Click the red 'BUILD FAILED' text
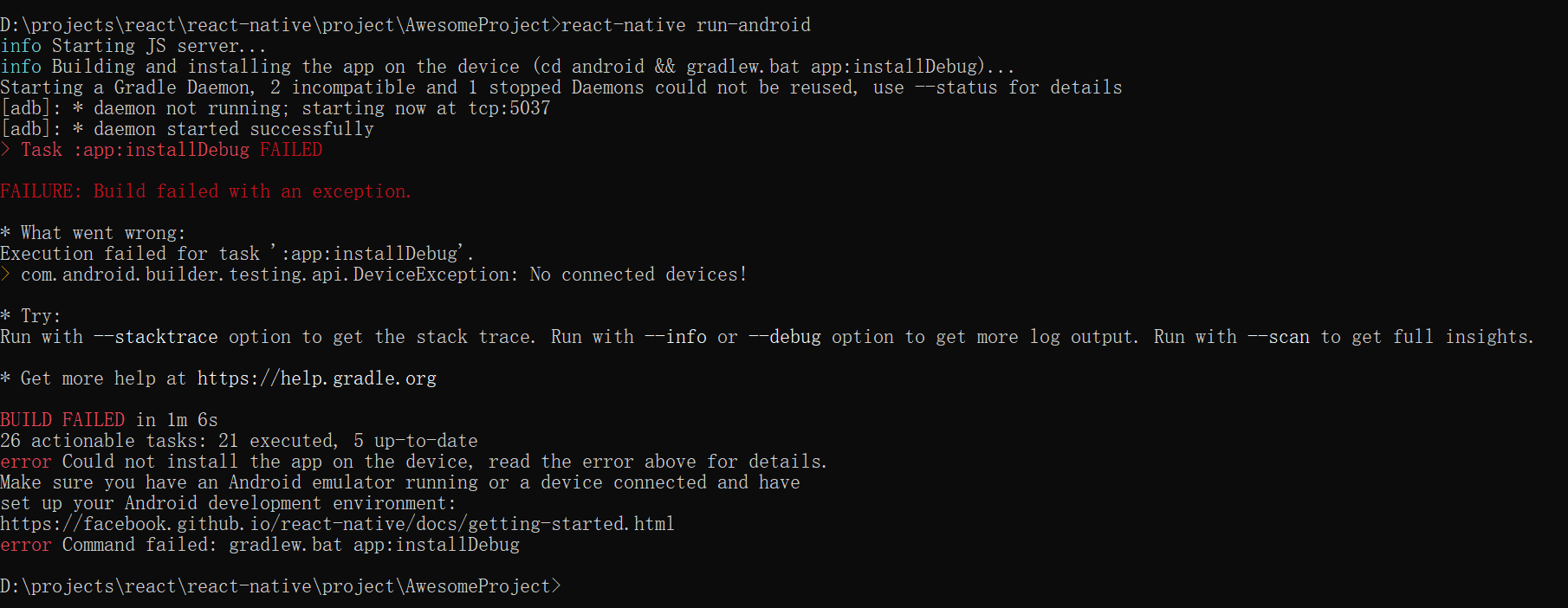The image size is (1568, 608). click(x=62, y=420)
